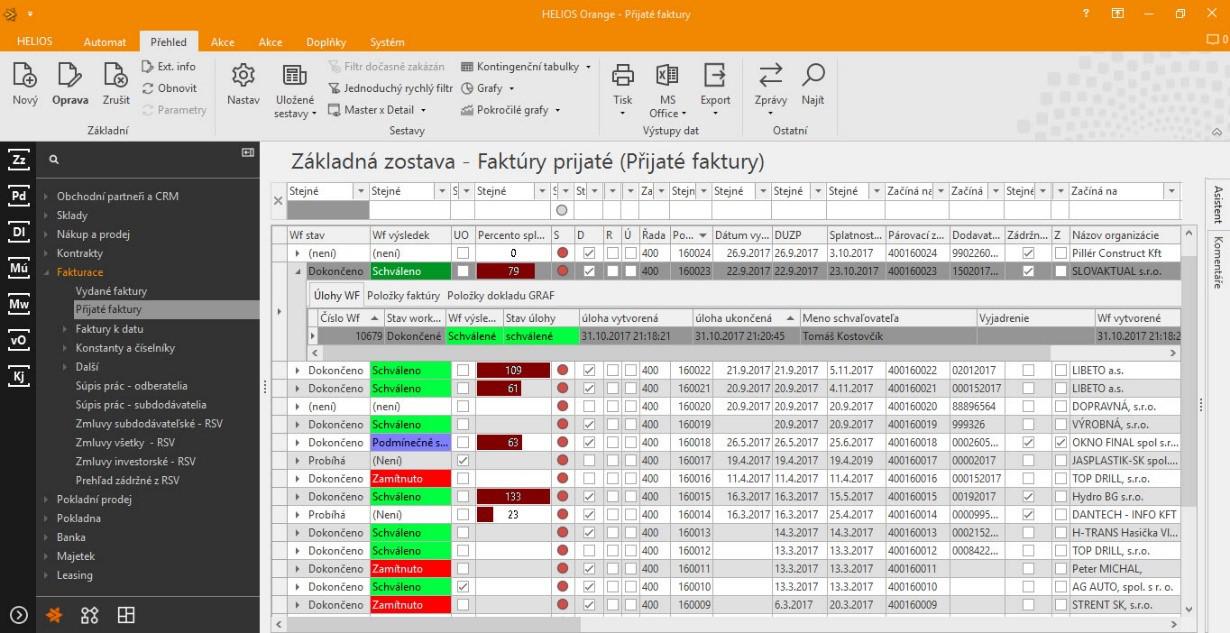The width and height of the screenshot is (1230, 633).
Task: Select the vO sidebar module icon
Action: click(18, 340)
